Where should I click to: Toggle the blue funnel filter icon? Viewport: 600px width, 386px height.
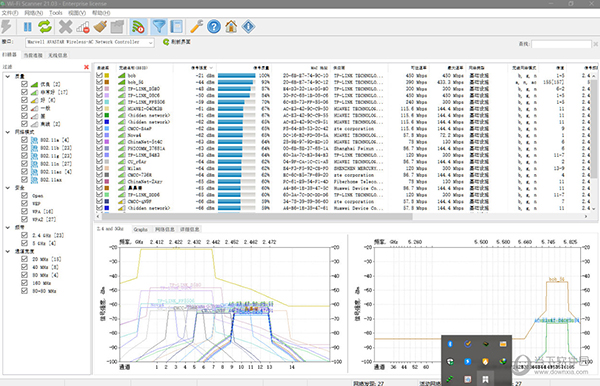point(159,27)
